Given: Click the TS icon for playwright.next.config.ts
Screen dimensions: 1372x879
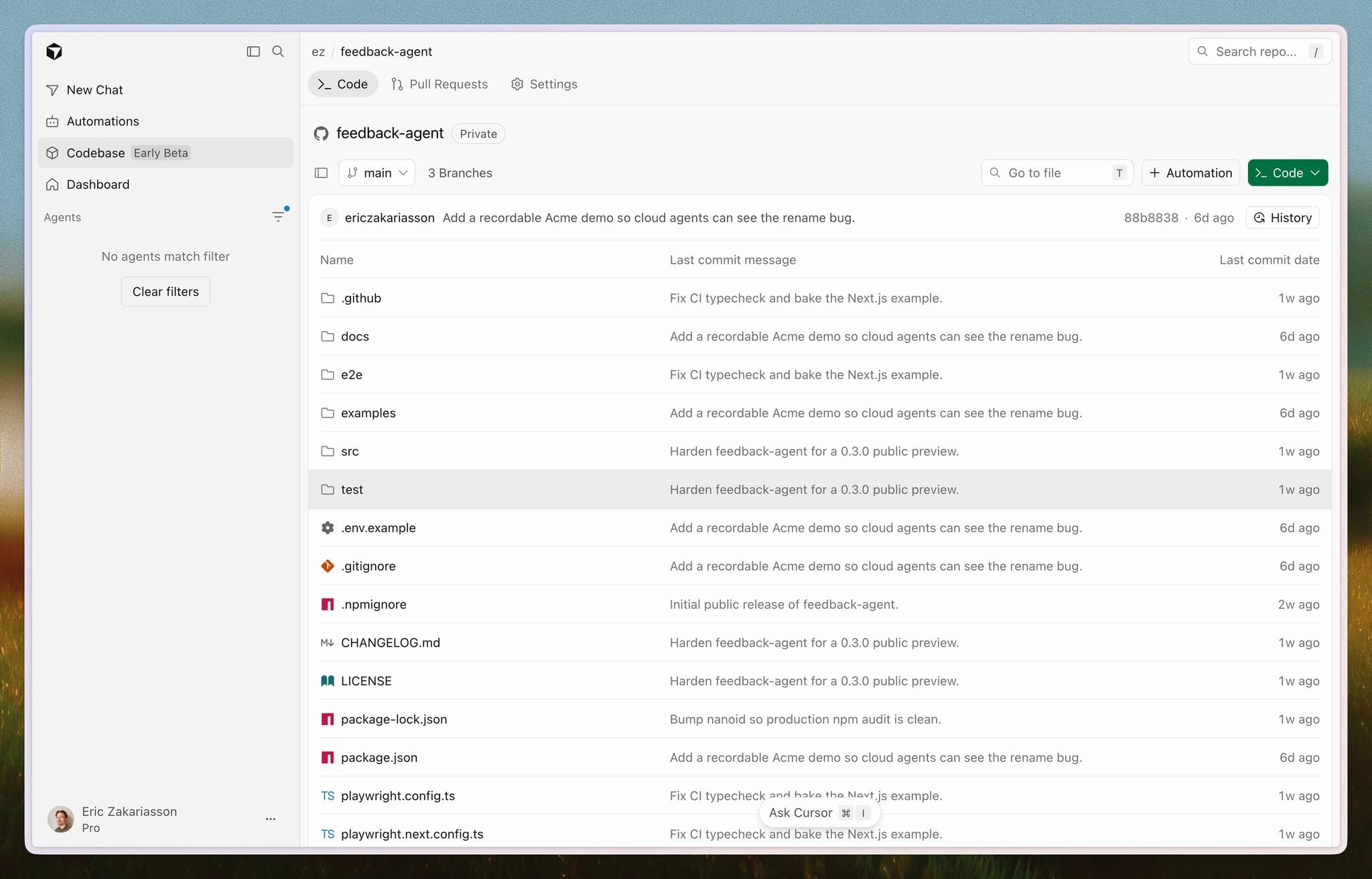Looking at the screenshot, I should tap(328, 834).
